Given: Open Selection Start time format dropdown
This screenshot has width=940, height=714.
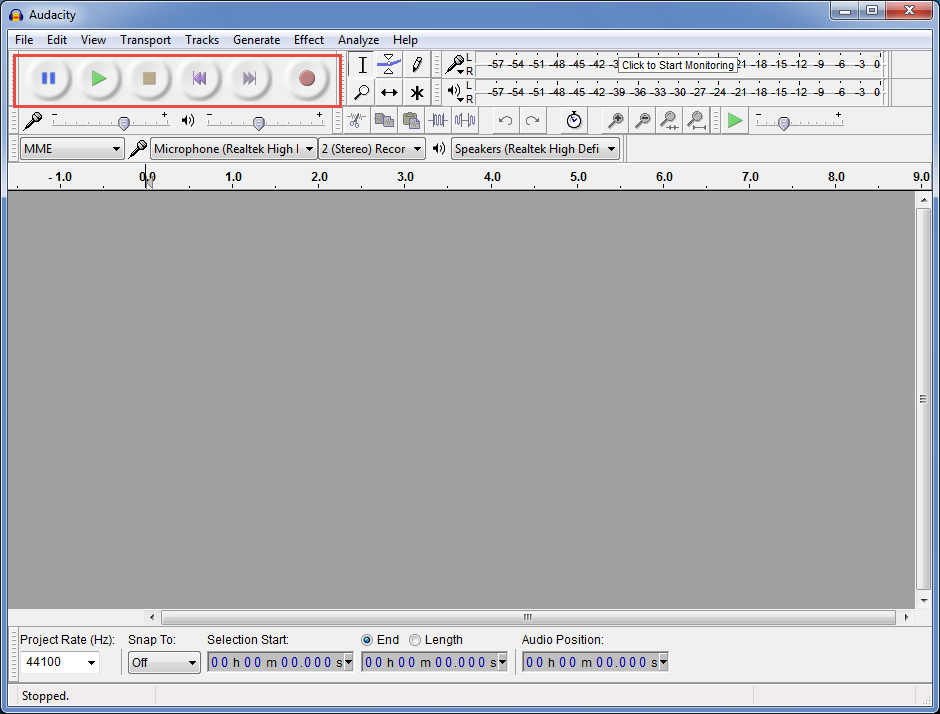Looking at the screenshot, I should coord(348,662).
